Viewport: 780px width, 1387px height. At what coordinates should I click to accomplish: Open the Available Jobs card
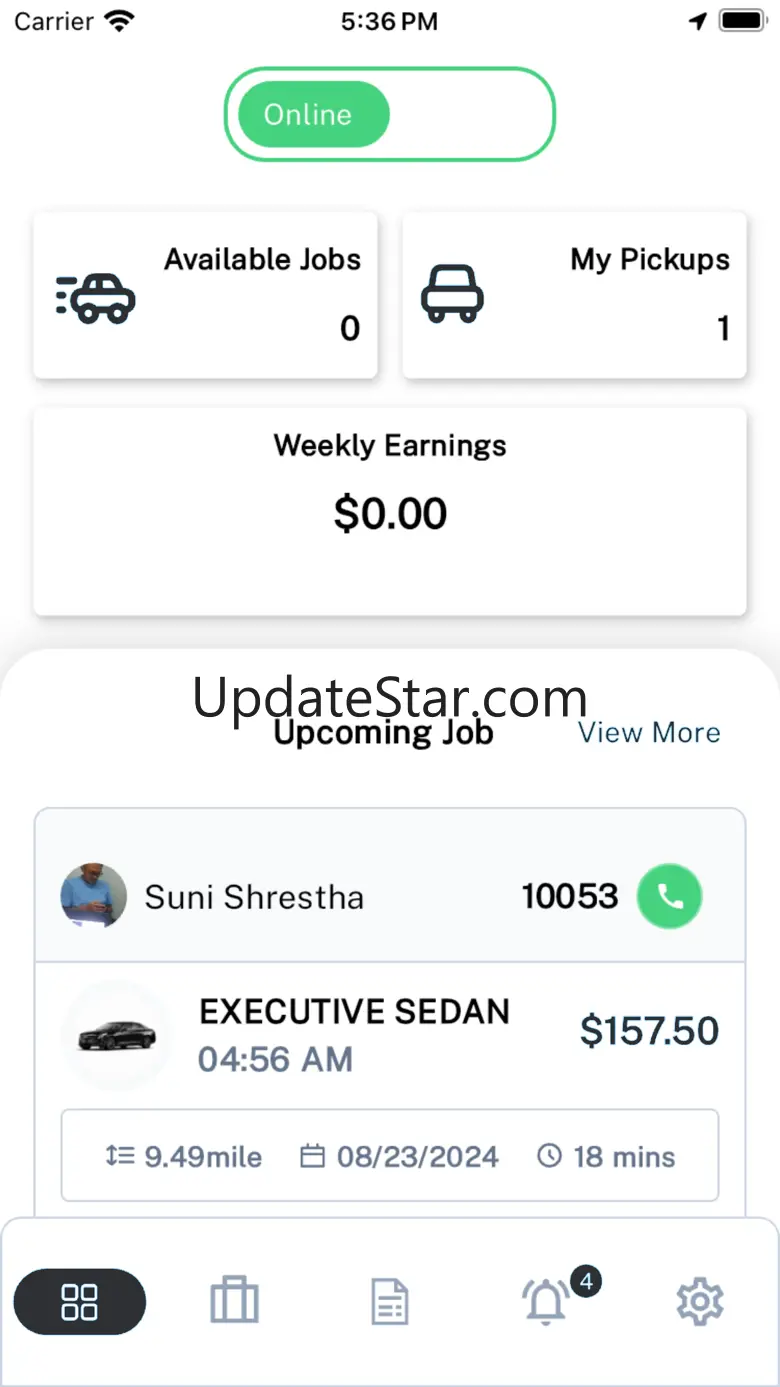click(x=205, y=295)
